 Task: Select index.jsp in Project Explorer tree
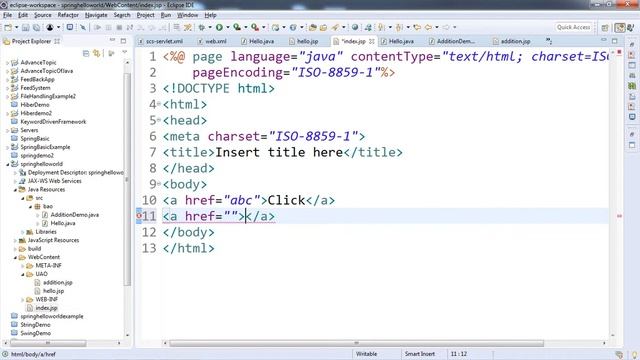coord(46,308)
